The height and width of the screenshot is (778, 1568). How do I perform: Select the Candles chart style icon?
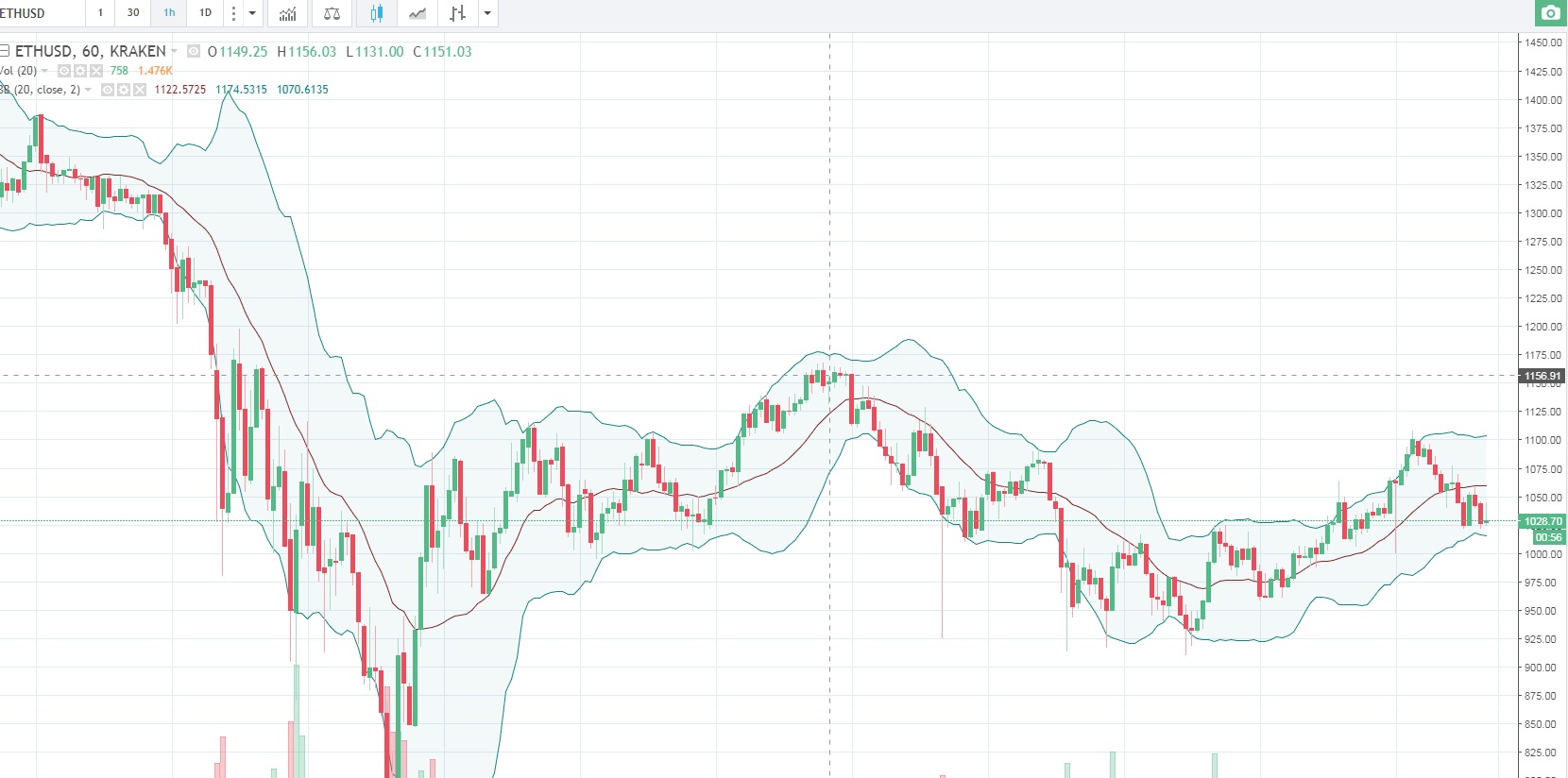(x=377, y=13)
